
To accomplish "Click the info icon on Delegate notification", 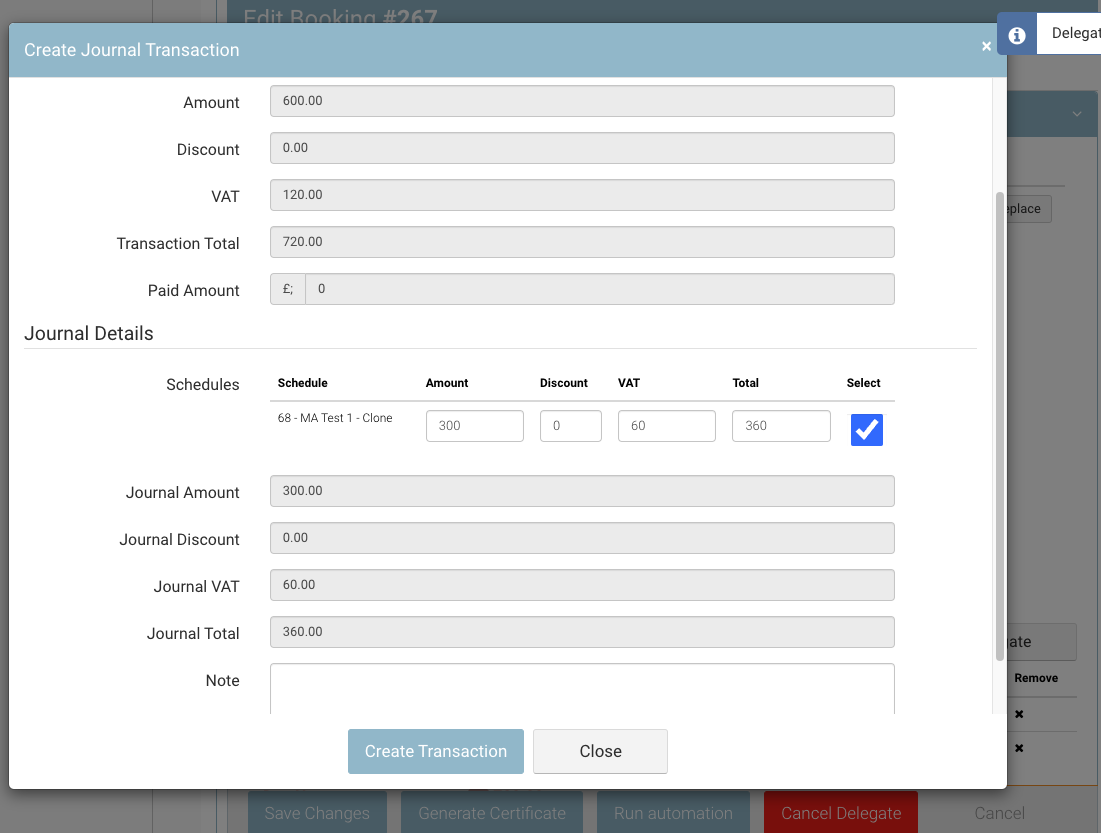I will [1017, 35].
